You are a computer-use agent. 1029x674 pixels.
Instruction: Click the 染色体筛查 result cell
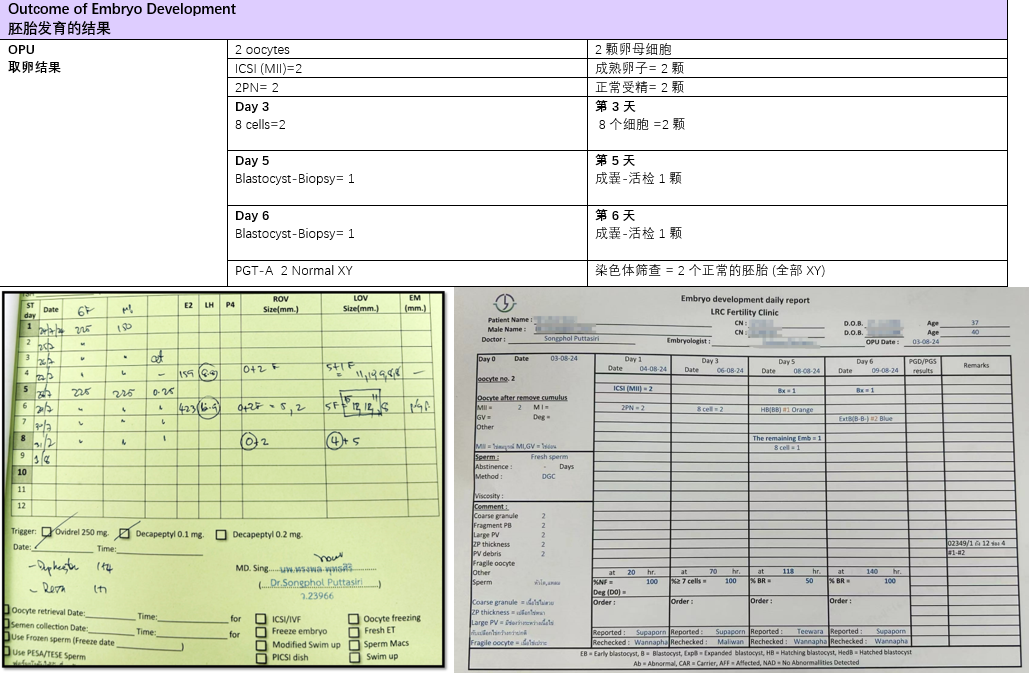[x=797, y=270]
